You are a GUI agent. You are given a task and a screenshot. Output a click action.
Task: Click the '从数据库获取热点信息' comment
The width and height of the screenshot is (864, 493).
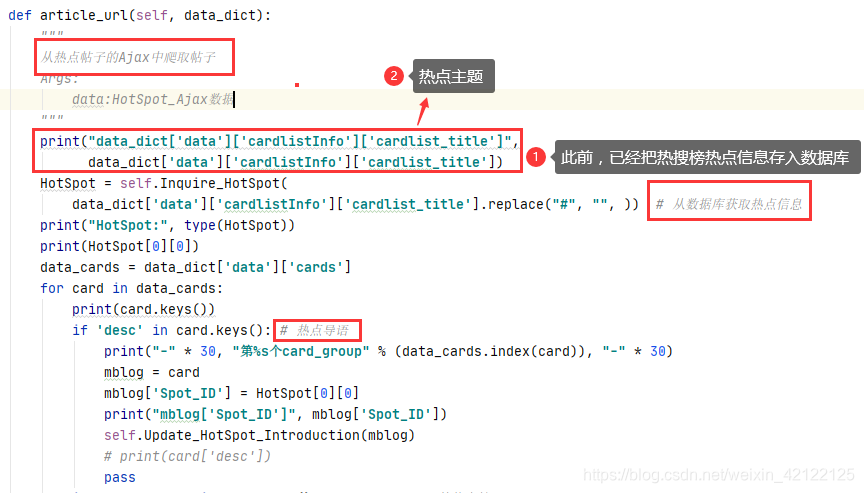pyautogui.click(x=729, y=204)
